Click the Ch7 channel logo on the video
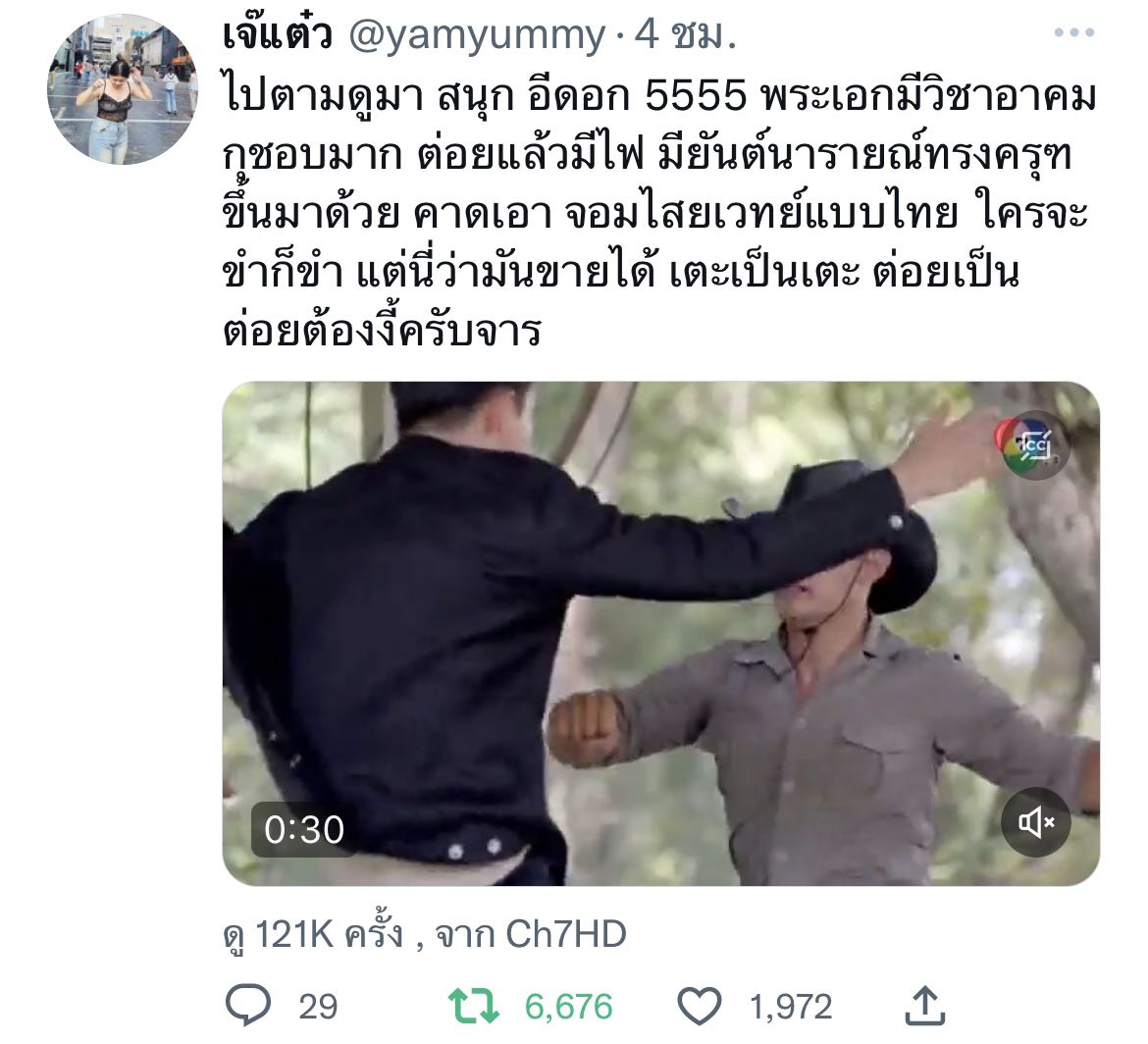Viewport: 1148px width, 1044px height. 1031,445
